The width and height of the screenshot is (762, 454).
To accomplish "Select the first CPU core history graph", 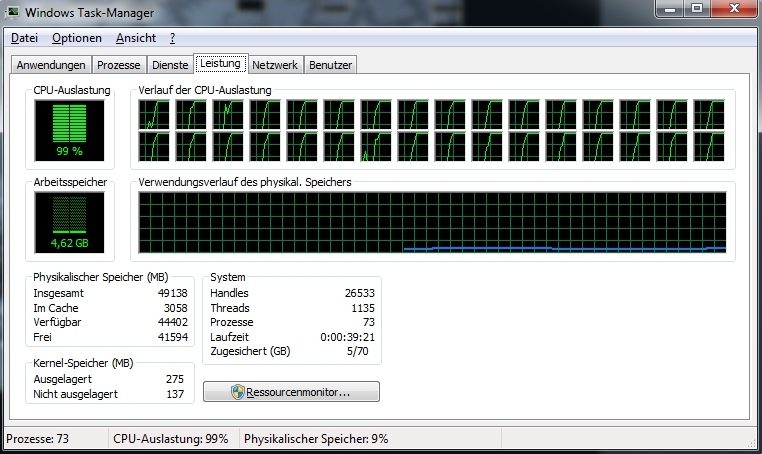I will tap(154, 114).
